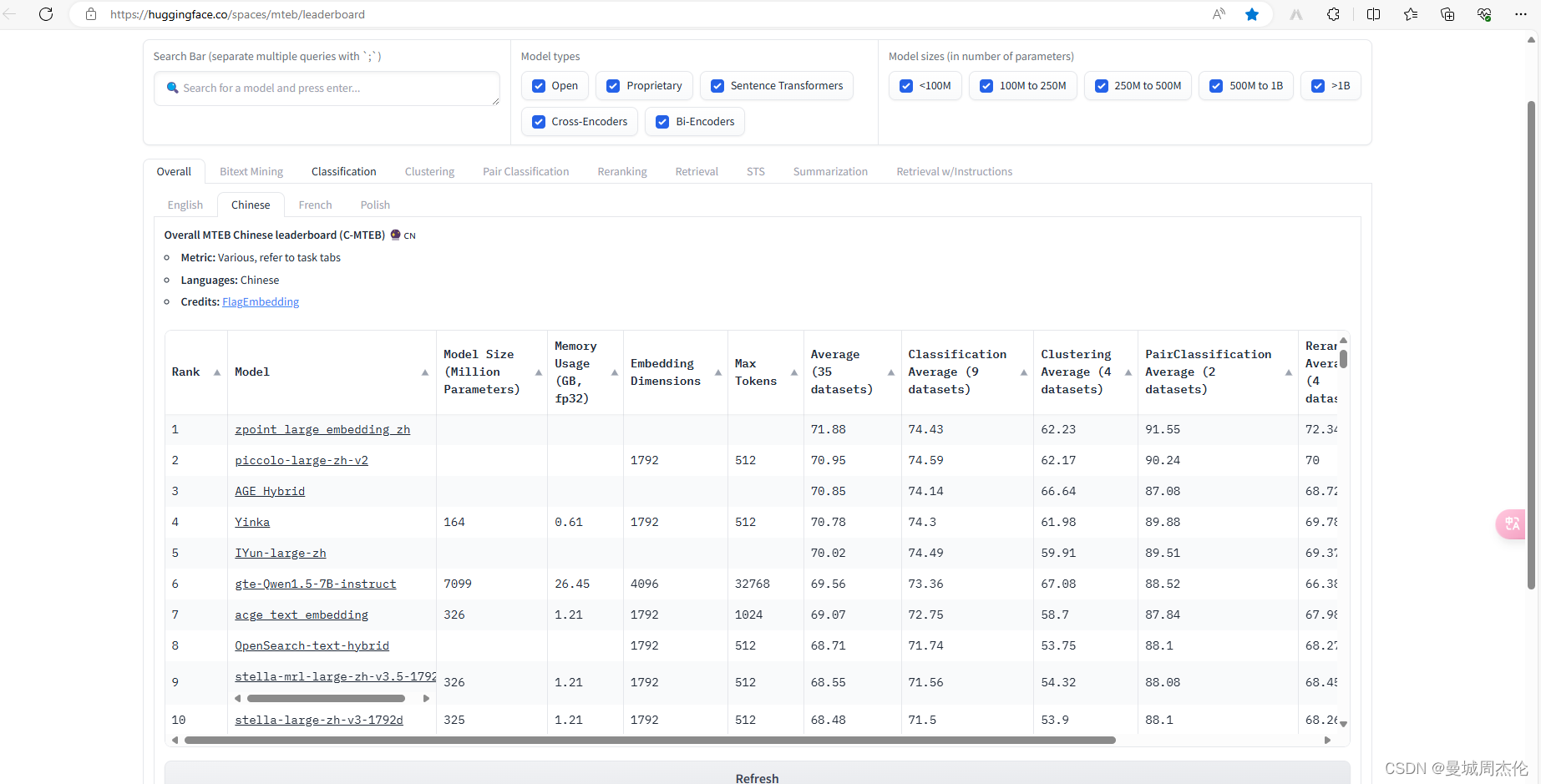Open the IYun-large-zh model link
Image resolution: width=1541 pixels, height=784 pixels.
click(x=281, y=554)
